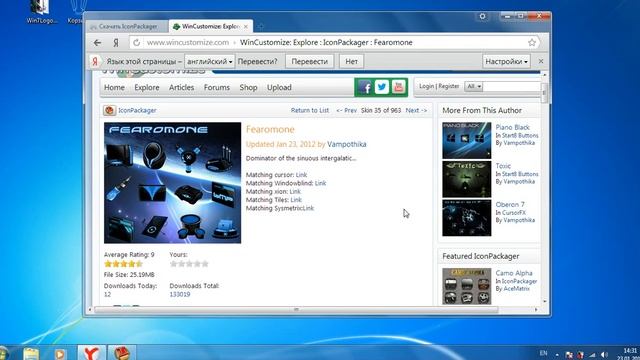
Task: Open WinTLogo desktop icon
Action: [41, 12]
